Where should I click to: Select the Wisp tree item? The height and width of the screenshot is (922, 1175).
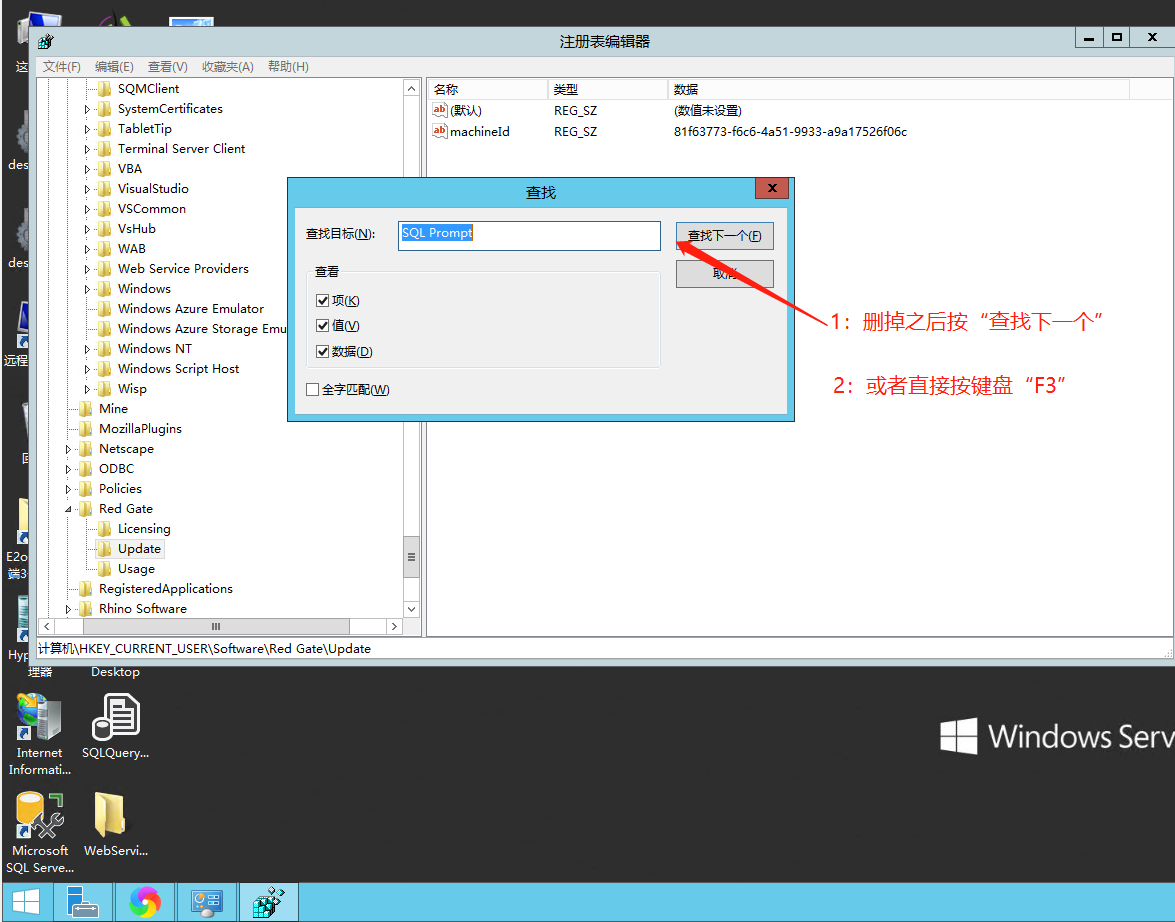pyautogui.click(x=132, y=389)
